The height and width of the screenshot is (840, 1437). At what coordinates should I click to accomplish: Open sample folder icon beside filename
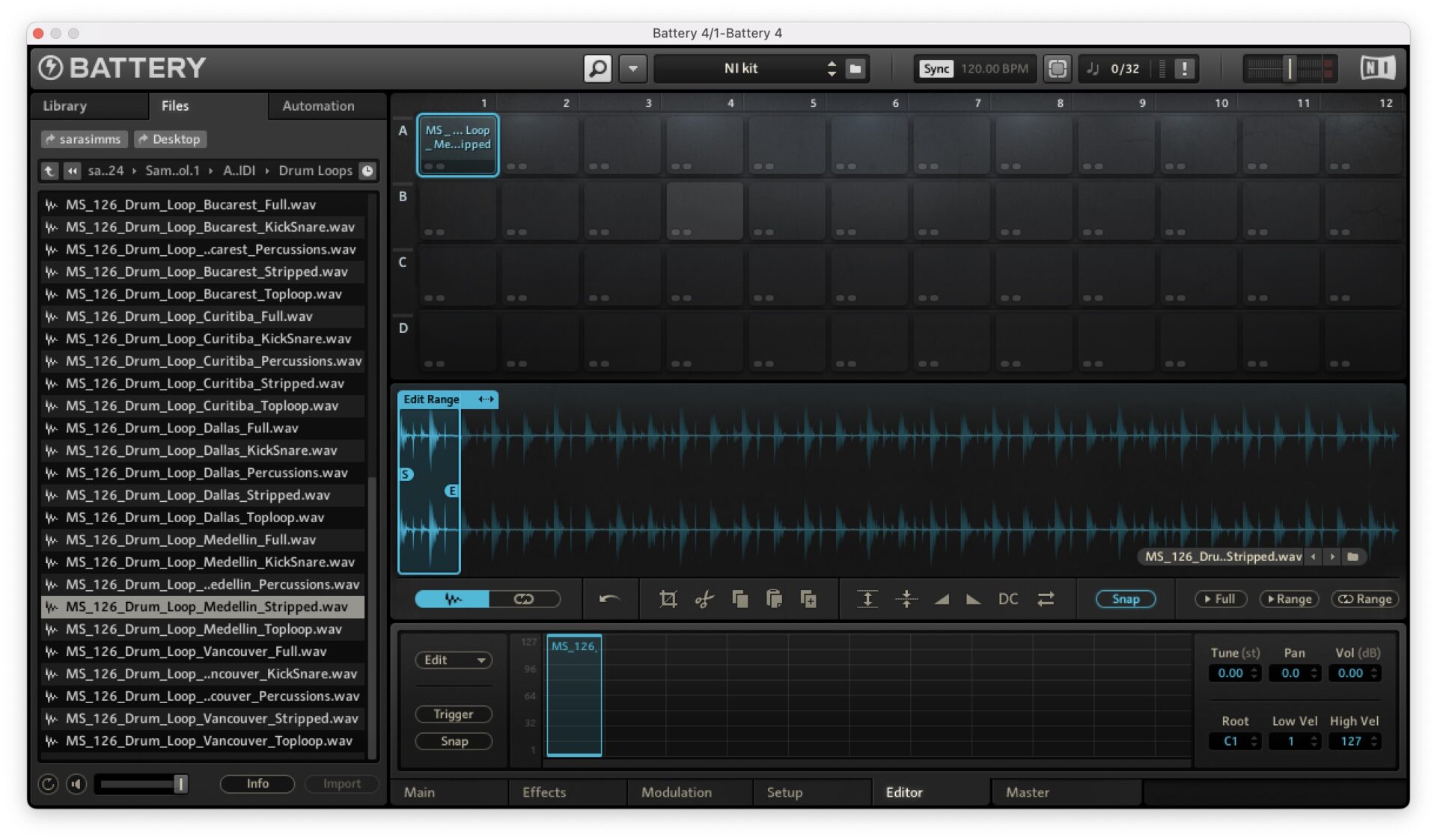(x=1353, y=557)
